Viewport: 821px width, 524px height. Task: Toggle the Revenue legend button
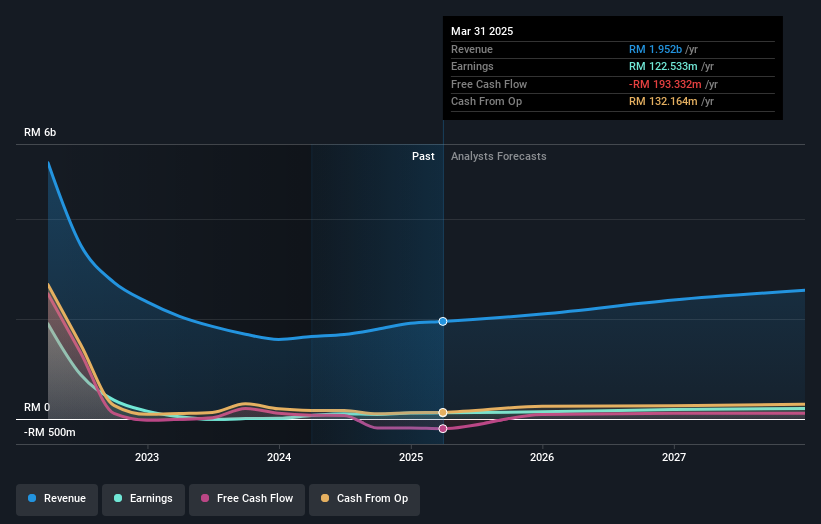(57, 499)
